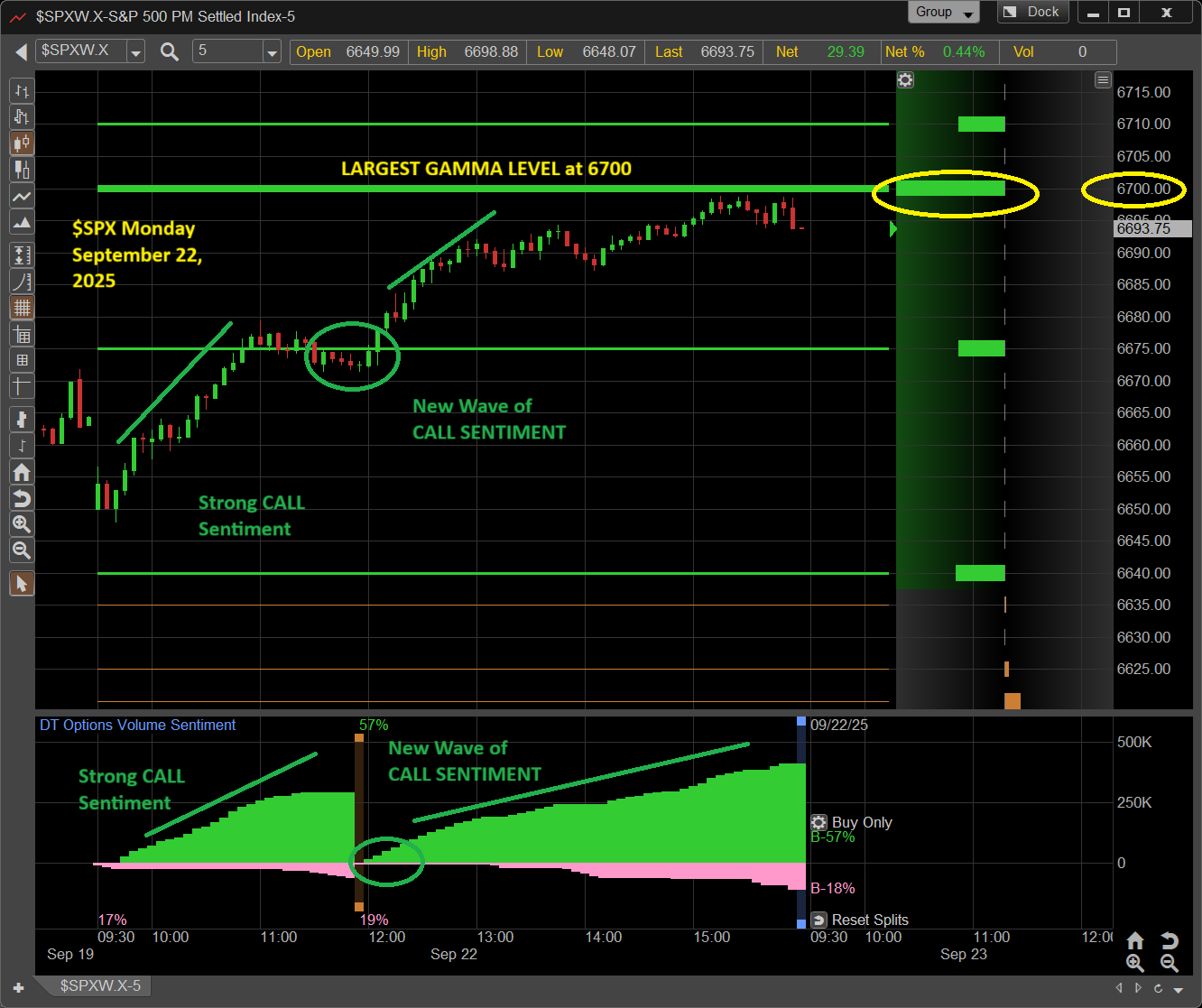Expand the interval dropdown showing 5

272,52
